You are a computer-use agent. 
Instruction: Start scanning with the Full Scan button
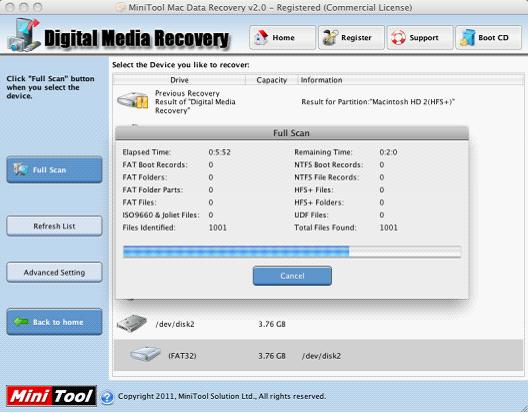54,170
